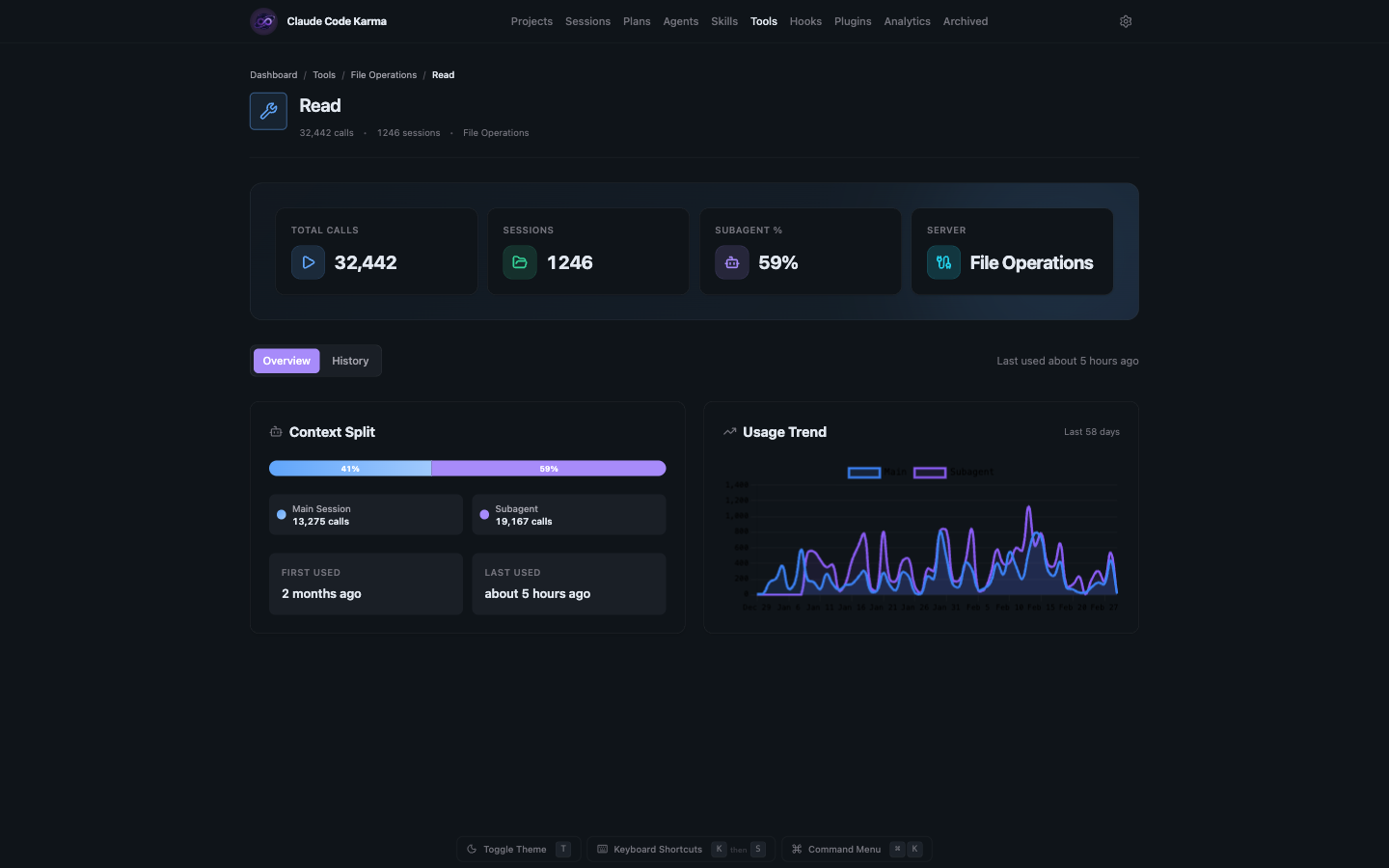Image resolution: width=1389 pixels, height=868 pixels.
Task: Click the command symbol icon before Command Menu
Action: tap(797, 850)
